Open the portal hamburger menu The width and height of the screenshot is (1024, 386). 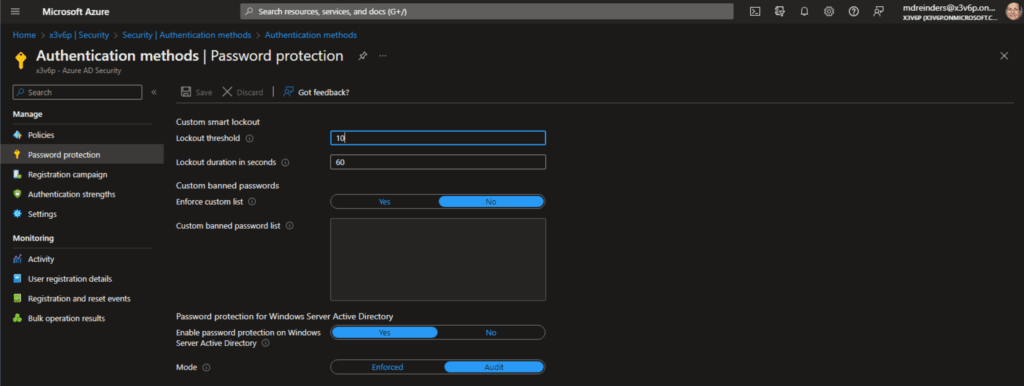pos(16,12)
